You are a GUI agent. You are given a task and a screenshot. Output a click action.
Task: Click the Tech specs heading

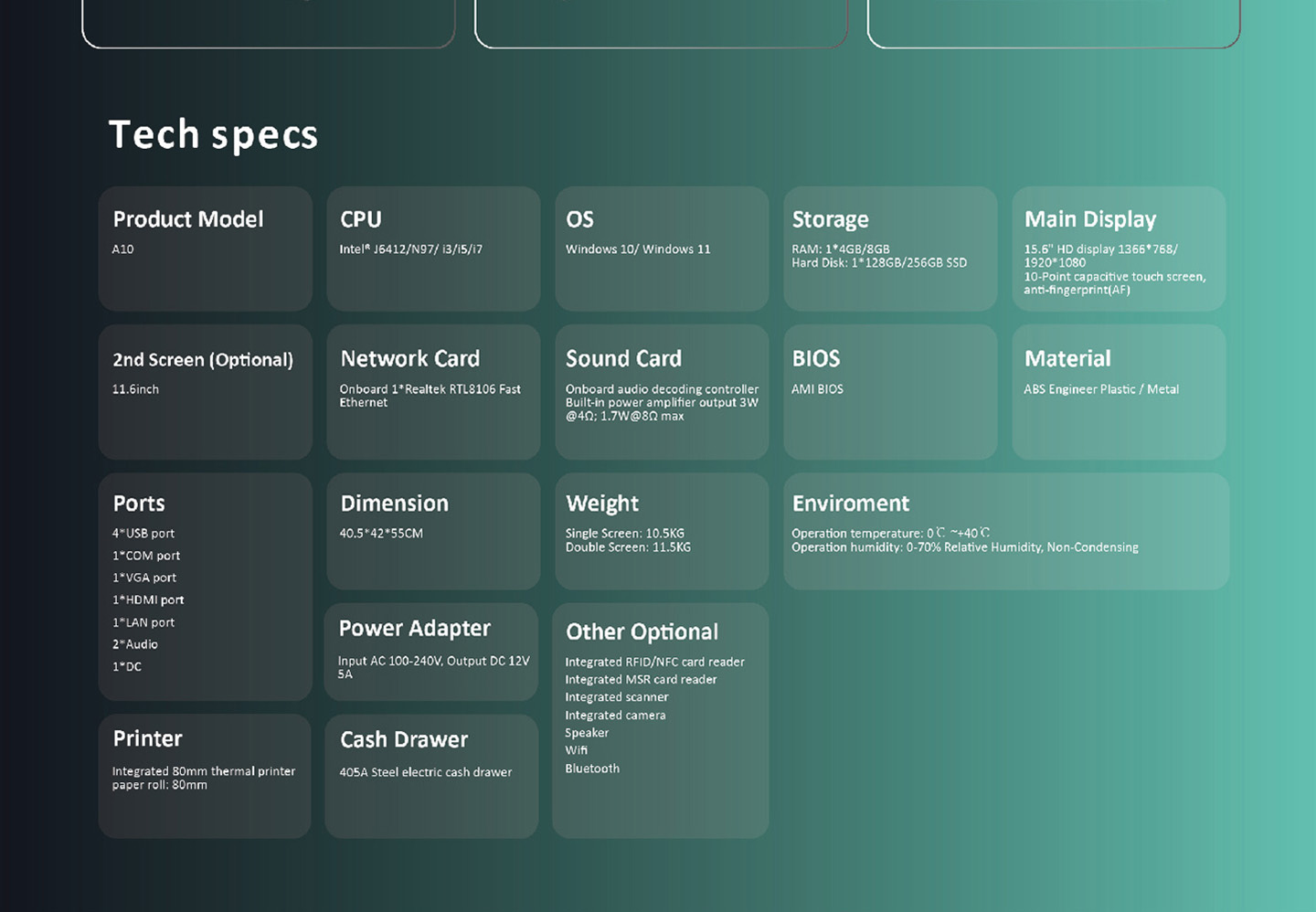click(213, 134)
